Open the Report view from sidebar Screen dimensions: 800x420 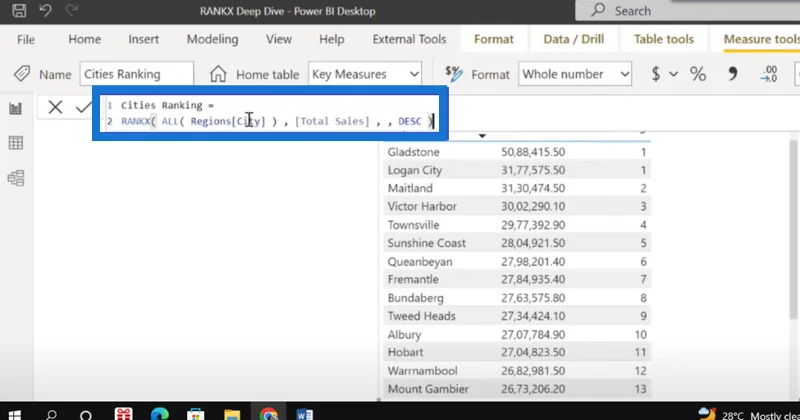click(x=15, y=108)
